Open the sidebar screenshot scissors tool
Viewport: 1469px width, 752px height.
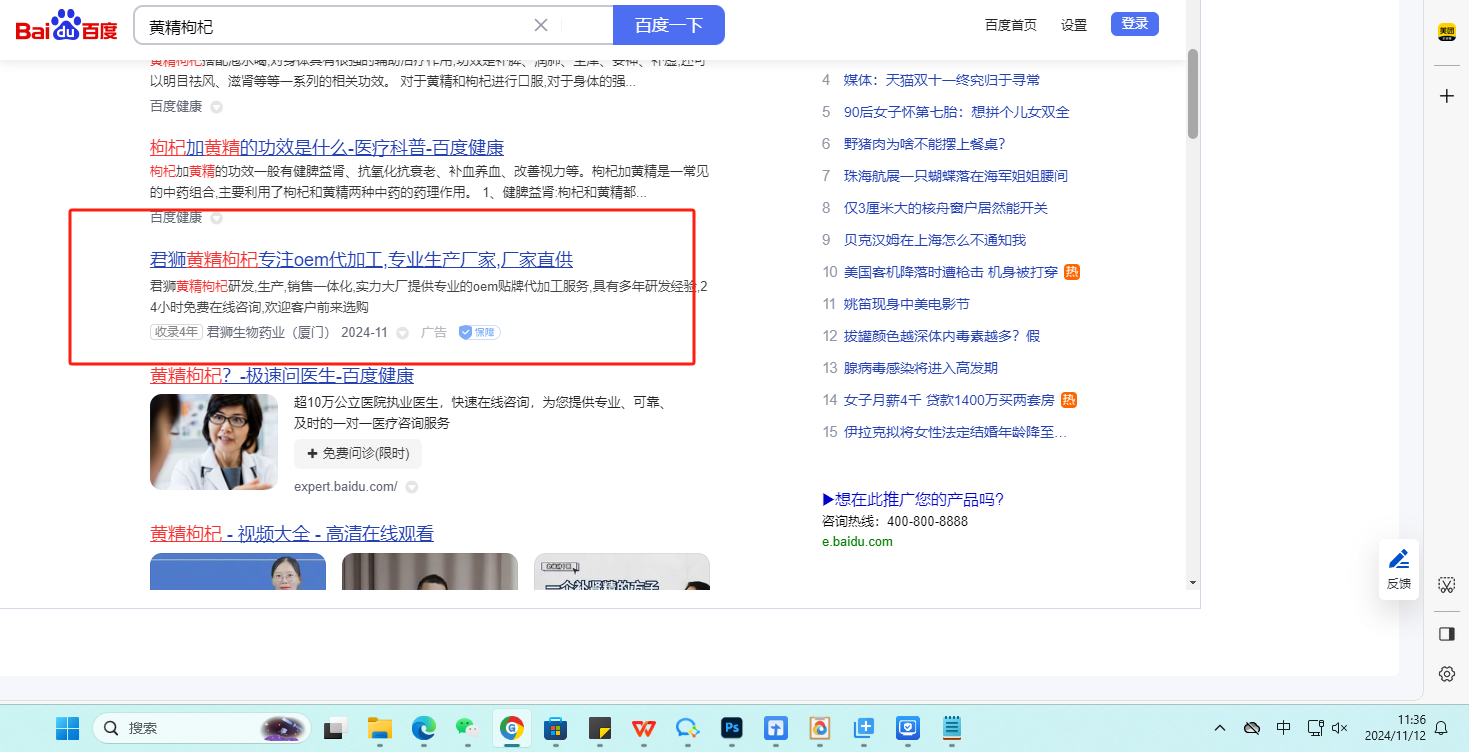pyautogui.click(x=1446, y=584)
